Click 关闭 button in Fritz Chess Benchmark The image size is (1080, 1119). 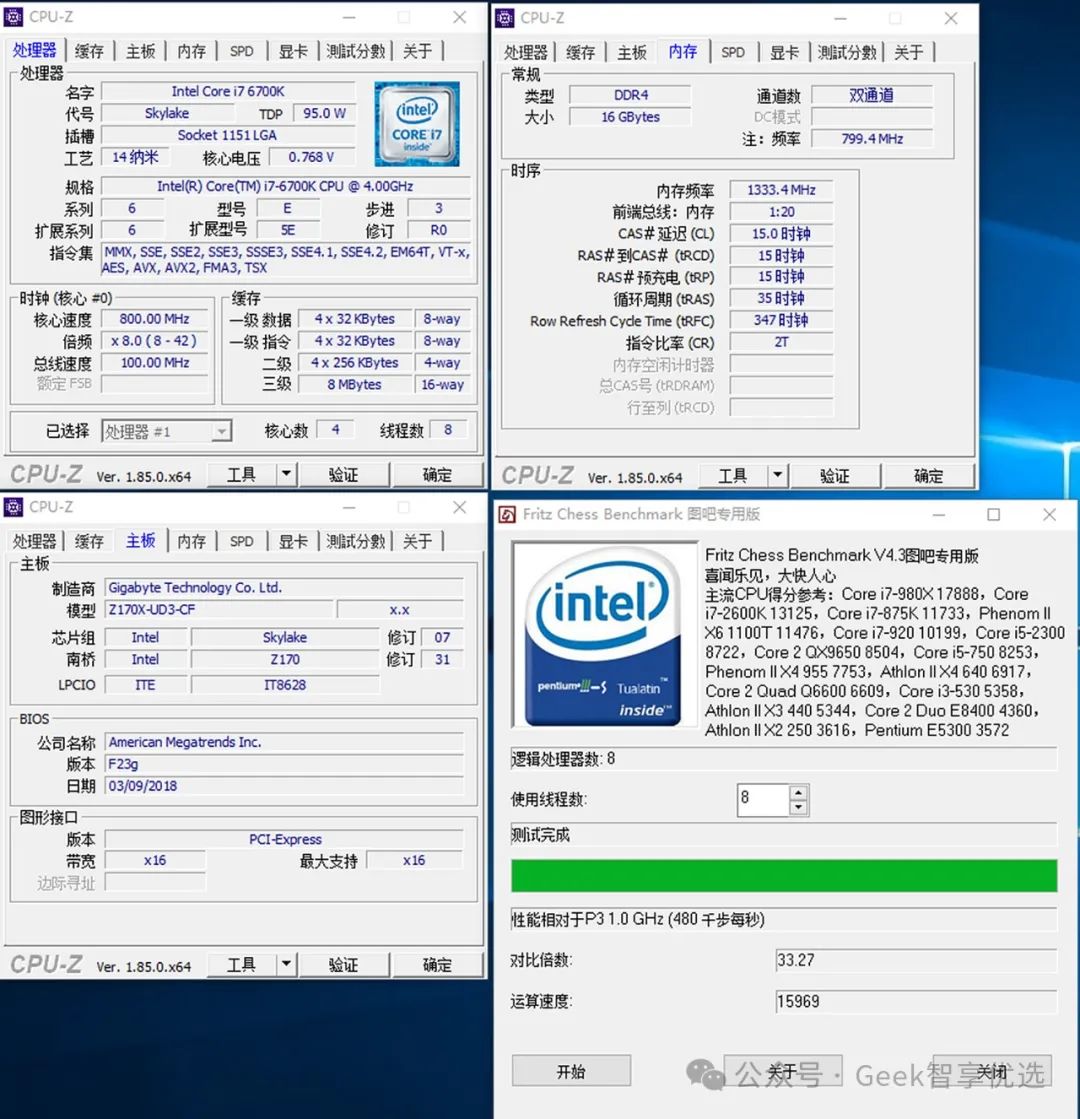pos(992,1070)
